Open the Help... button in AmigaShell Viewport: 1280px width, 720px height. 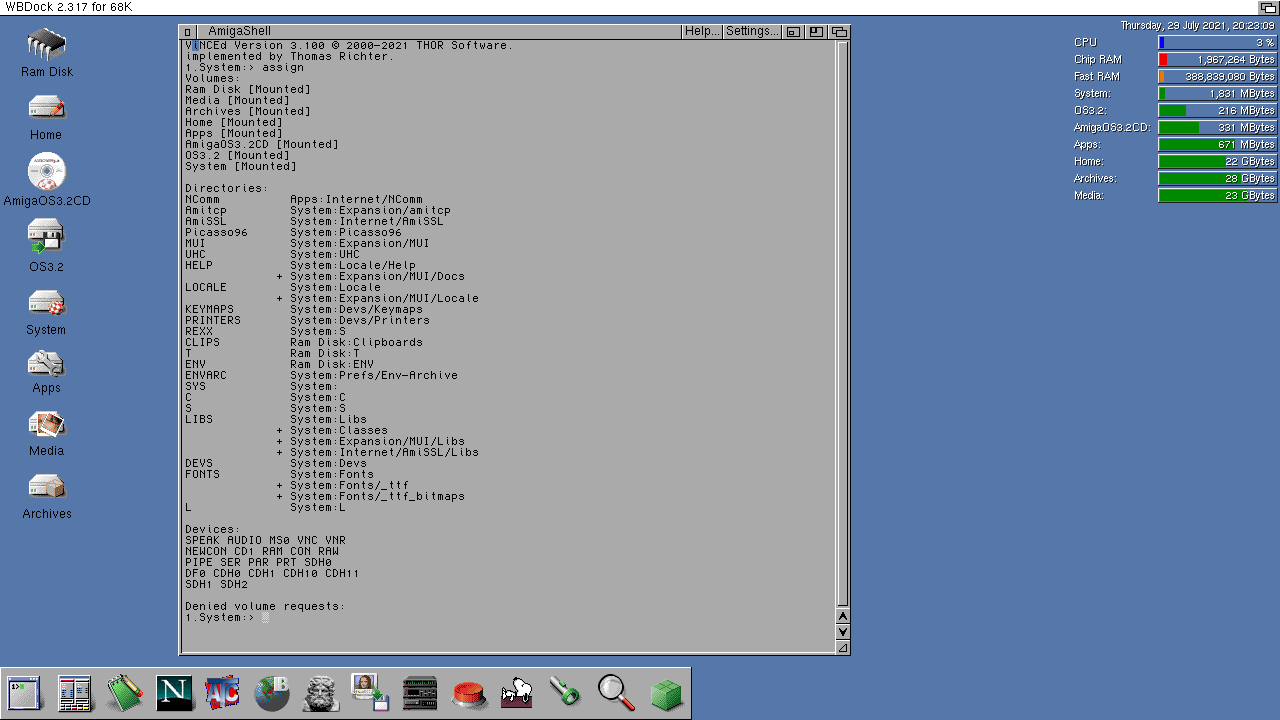click(x=702, y=32)
